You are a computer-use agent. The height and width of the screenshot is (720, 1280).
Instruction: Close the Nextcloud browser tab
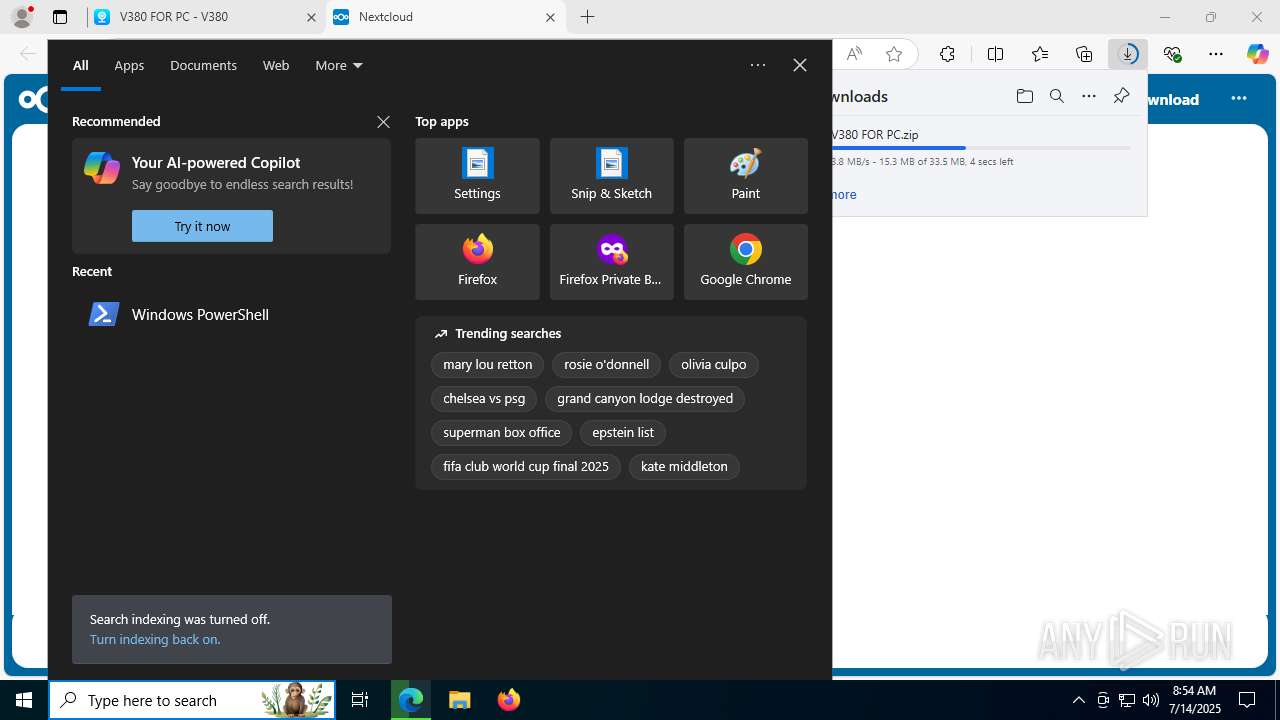coord(550,17)
